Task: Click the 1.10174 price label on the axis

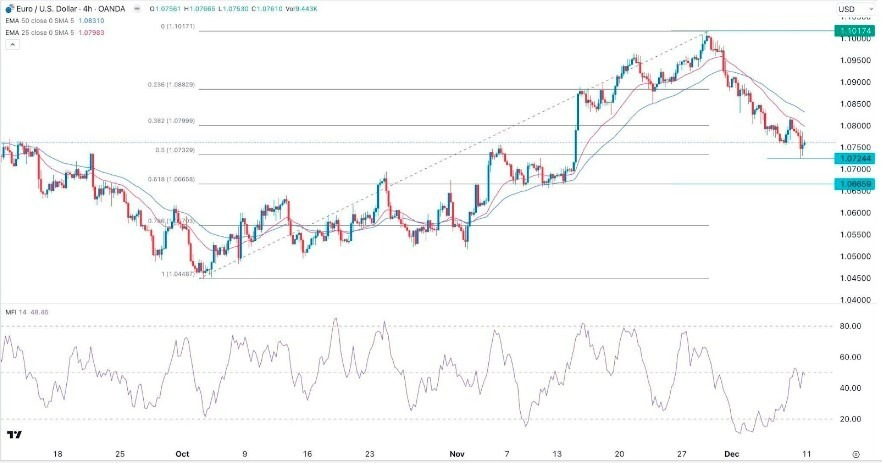Action: pos(854,31)
